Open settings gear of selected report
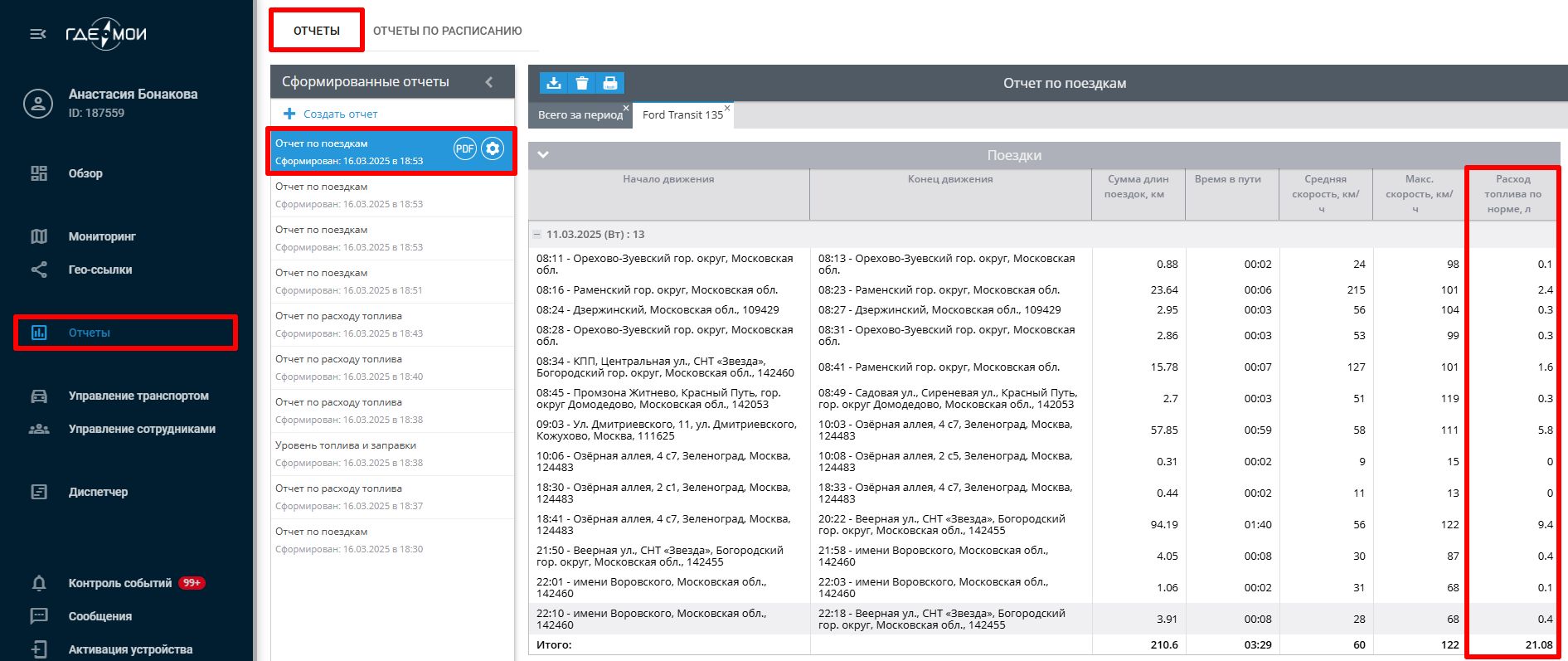The width and height of the screenshot is (1568, 661). point(493,149)
